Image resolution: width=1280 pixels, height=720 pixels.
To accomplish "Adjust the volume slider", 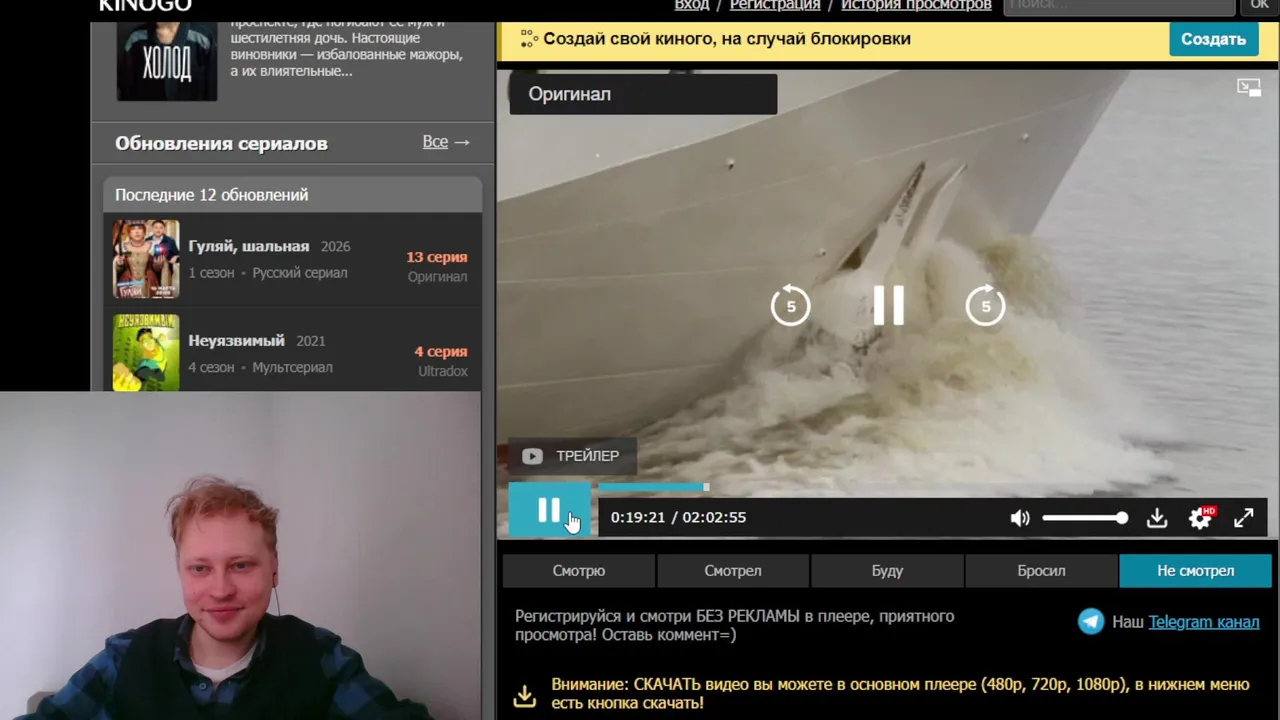I will [x=1085, y=518].
